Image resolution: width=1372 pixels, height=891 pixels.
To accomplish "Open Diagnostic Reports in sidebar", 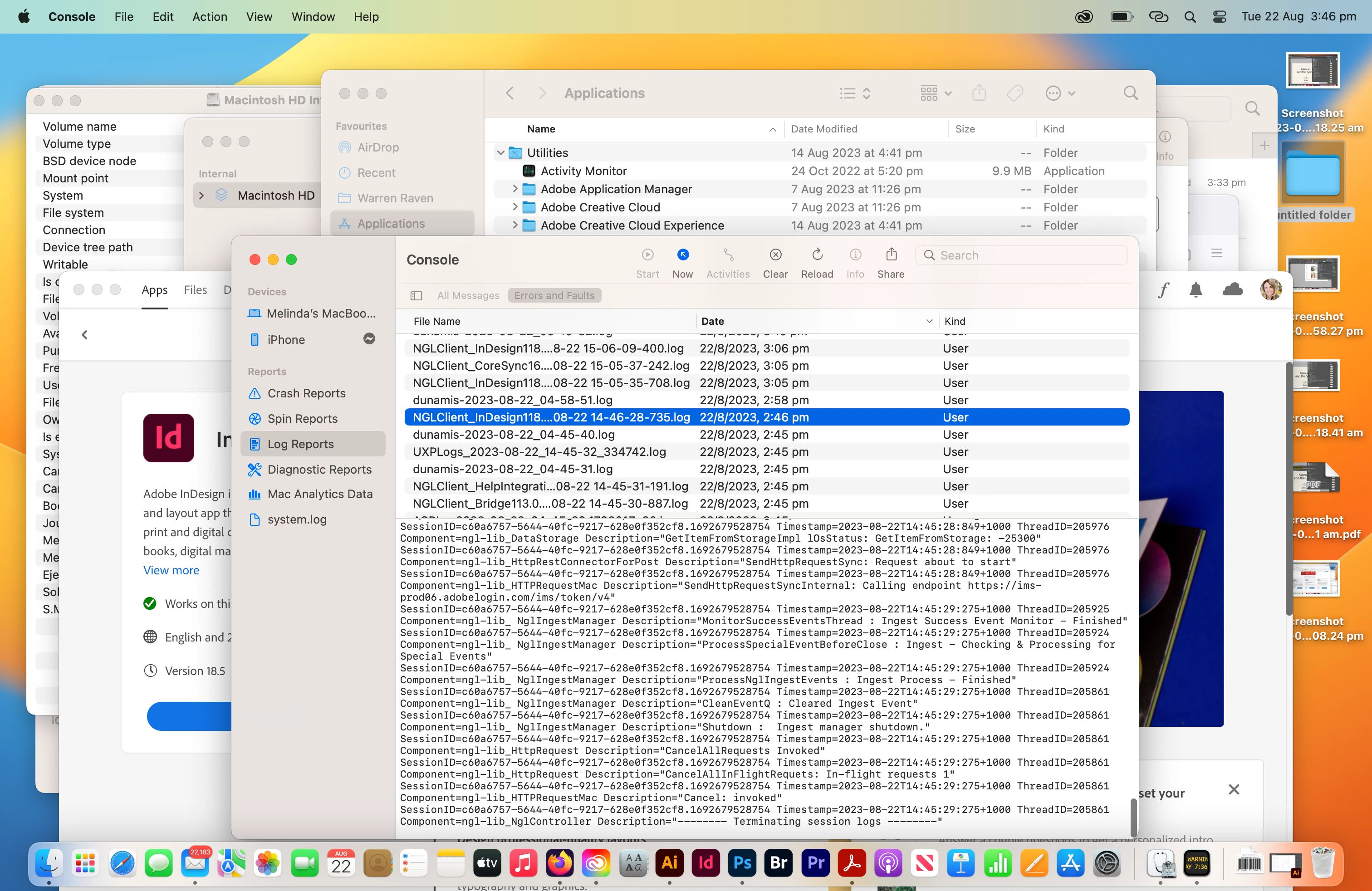I will point(319,469).
